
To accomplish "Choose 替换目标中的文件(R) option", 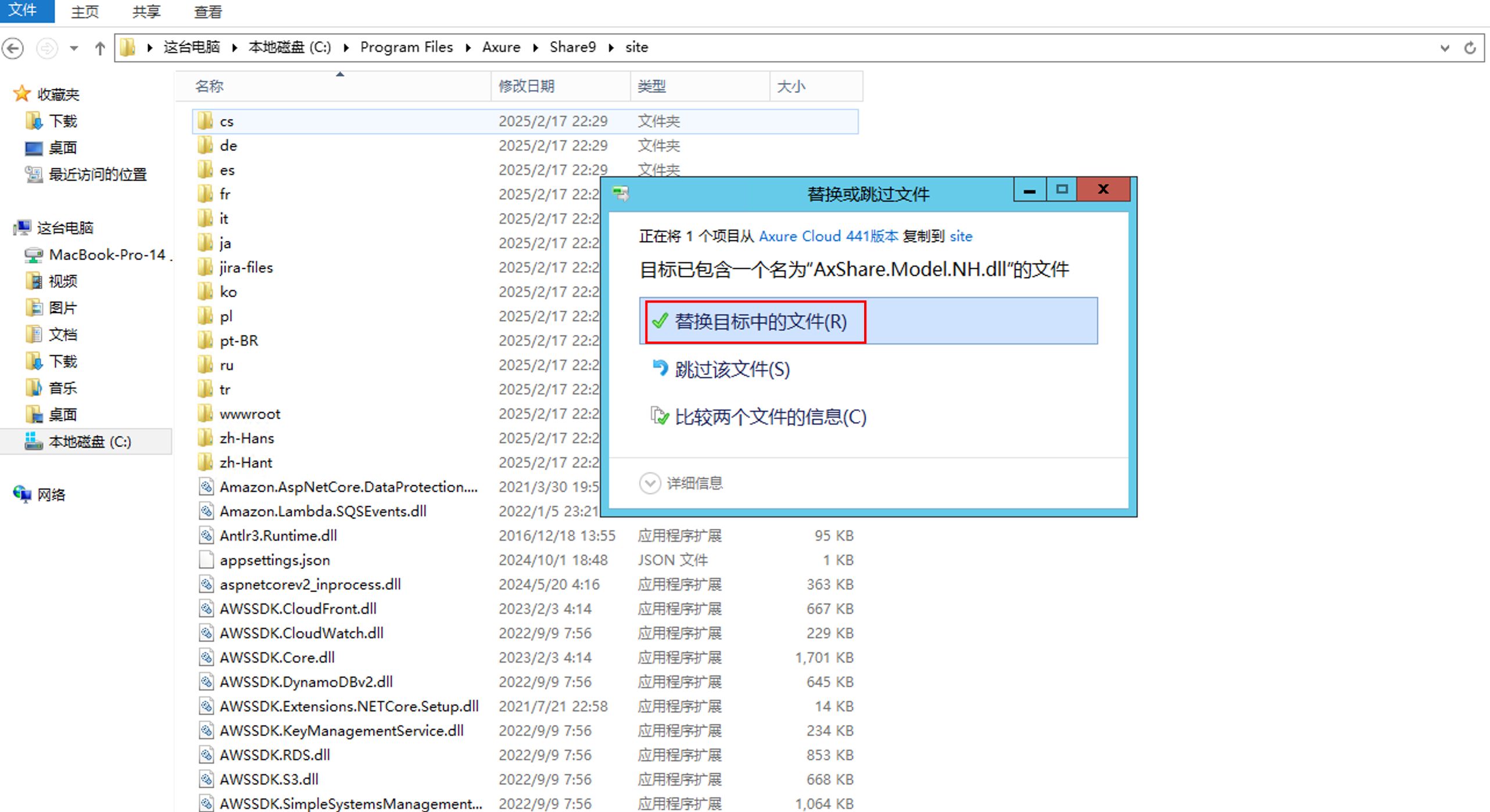I will tap(760, 321).
